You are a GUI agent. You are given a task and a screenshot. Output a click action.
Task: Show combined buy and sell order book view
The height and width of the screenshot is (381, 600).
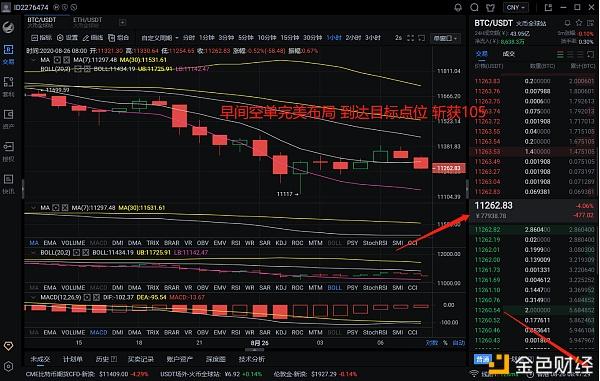click(x=560, y=54)
